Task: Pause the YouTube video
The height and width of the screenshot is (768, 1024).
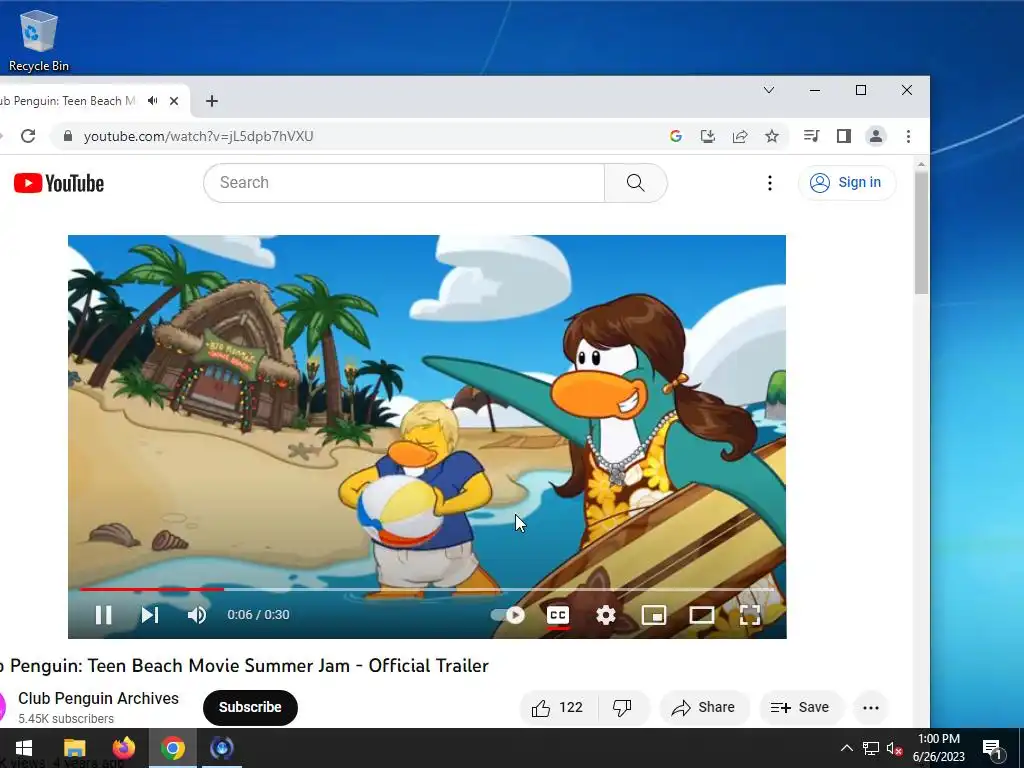Action: (103, 615)
